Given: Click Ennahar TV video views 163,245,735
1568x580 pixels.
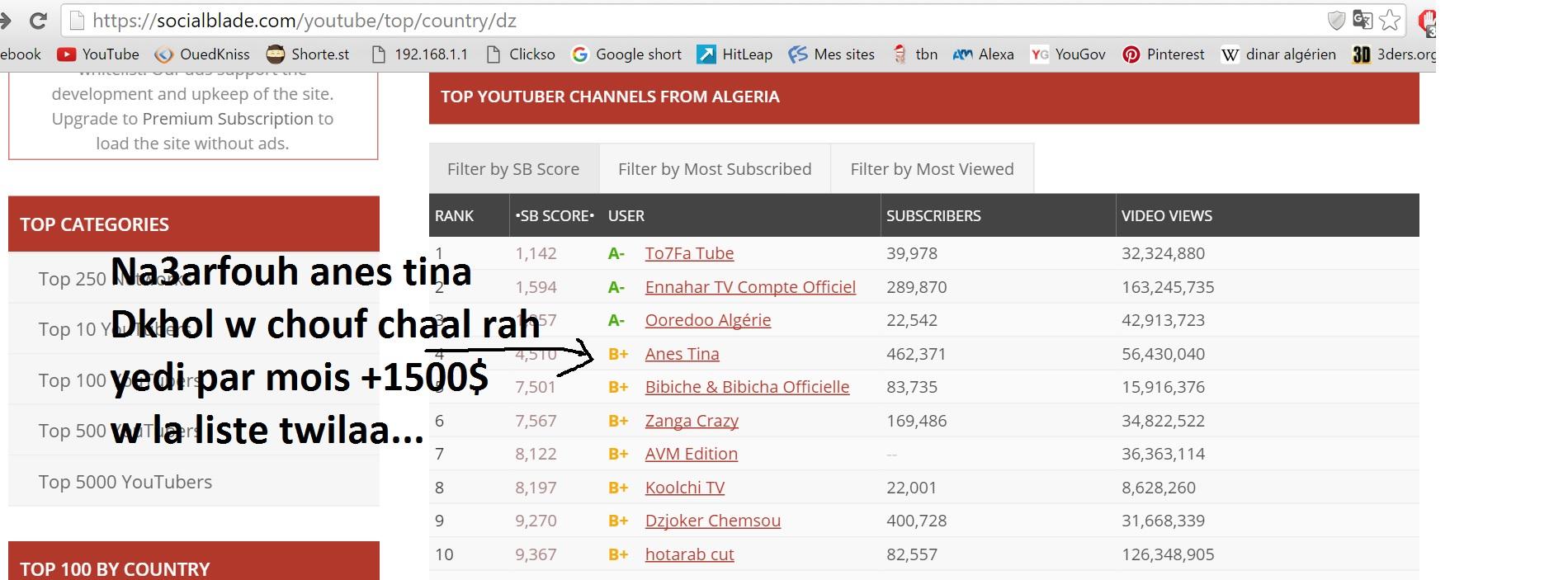Looking at the screenshot, I should (1168, 287).
